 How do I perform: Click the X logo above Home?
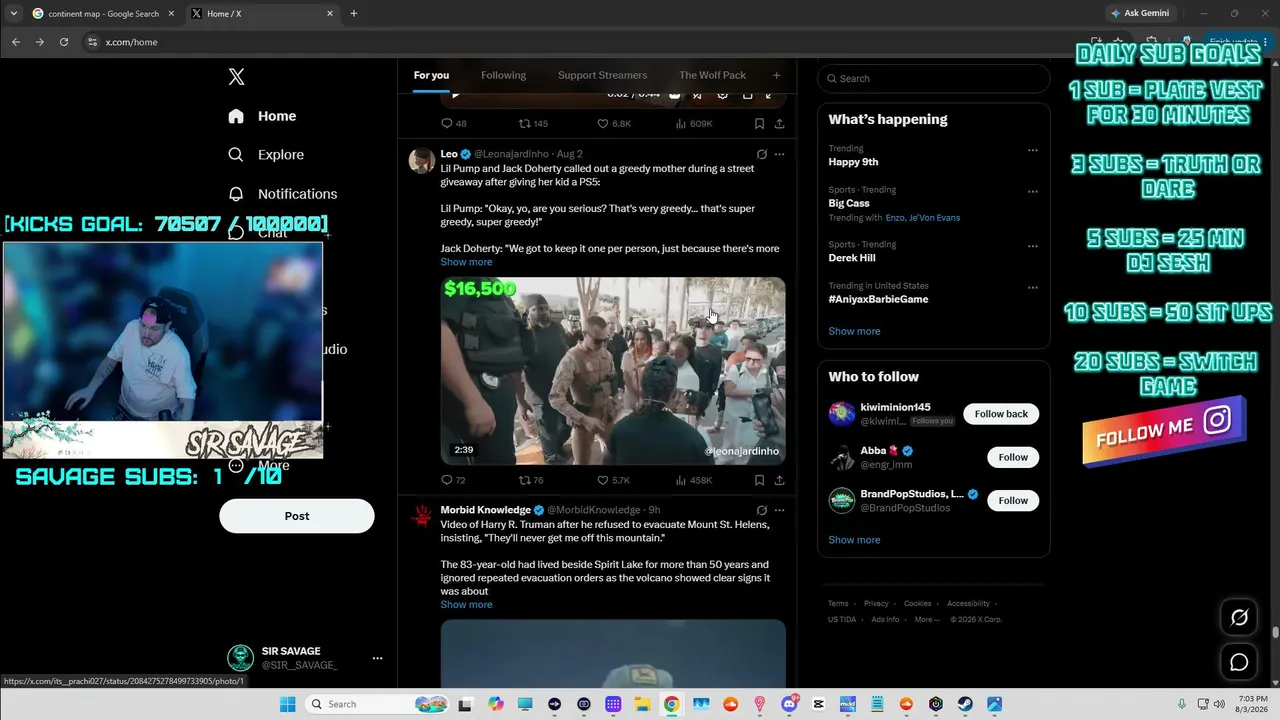coord(236,77)
